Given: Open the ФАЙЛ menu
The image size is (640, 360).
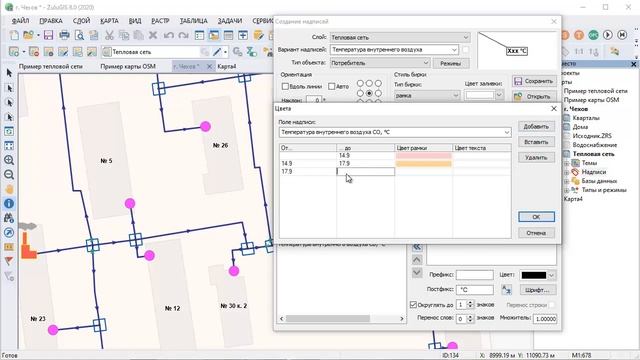Looking at the screenshot, I should click(20, 21).
